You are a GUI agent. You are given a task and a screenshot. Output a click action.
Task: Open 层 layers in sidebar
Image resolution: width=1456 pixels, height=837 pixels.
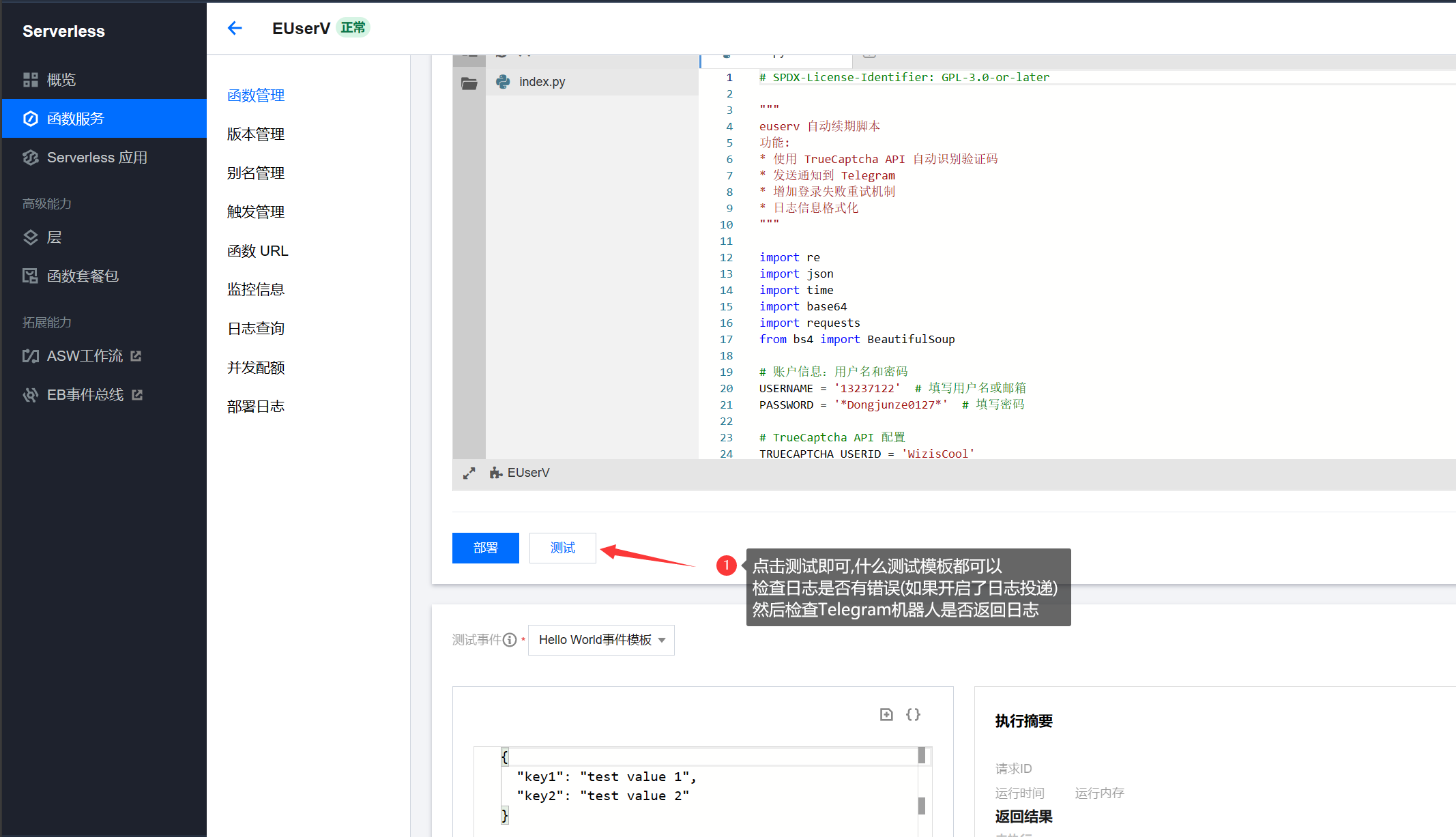pyautogui.click(x=54, y=237)
